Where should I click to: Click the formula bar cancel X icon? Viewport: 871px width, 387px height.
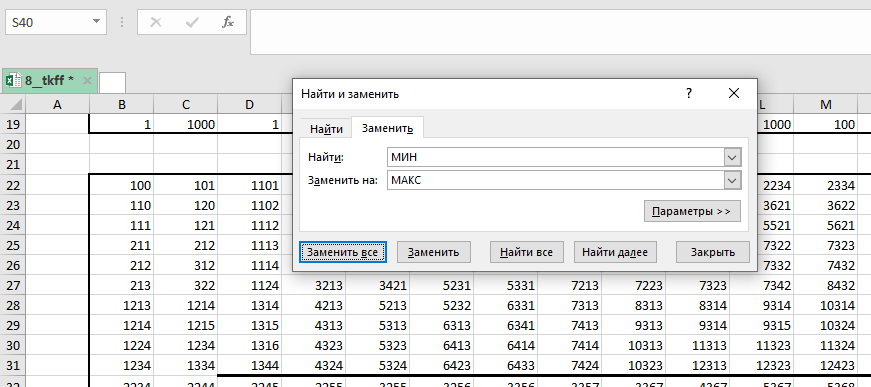coord(156,22)
